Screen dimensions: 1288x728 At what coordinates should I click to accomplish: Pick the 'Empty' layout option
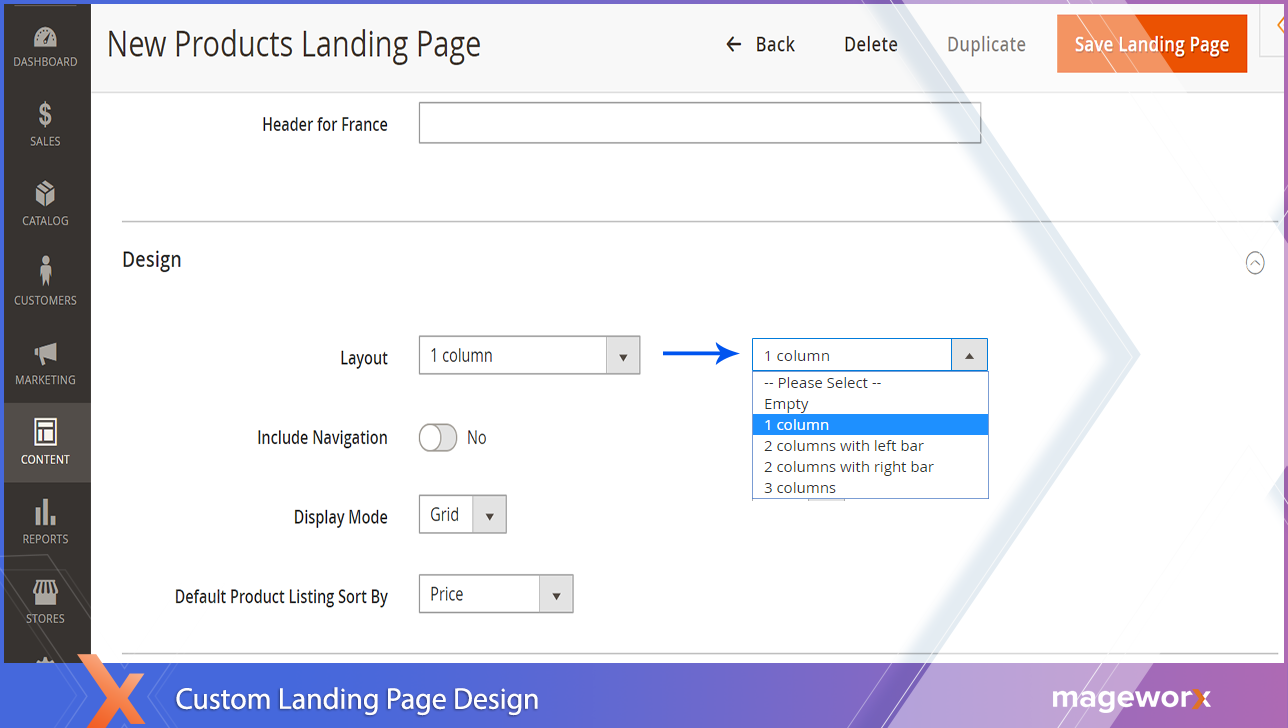tap(786, 404)
